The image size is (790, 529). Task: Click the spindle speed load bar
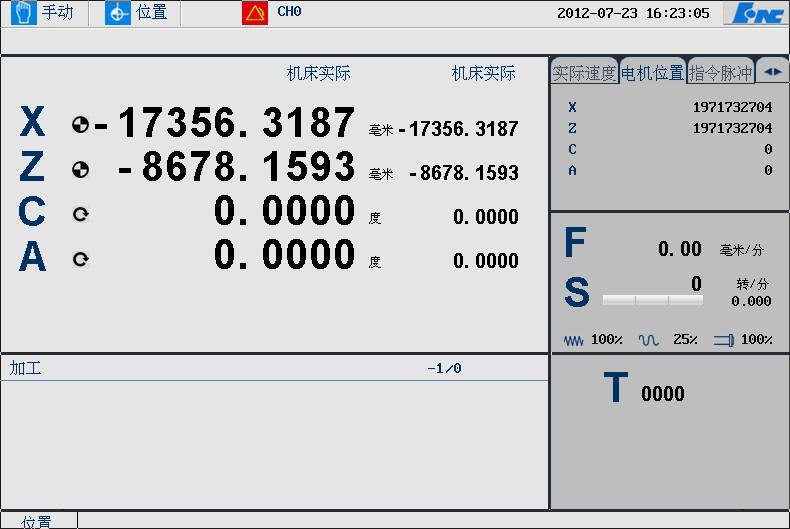652,300
